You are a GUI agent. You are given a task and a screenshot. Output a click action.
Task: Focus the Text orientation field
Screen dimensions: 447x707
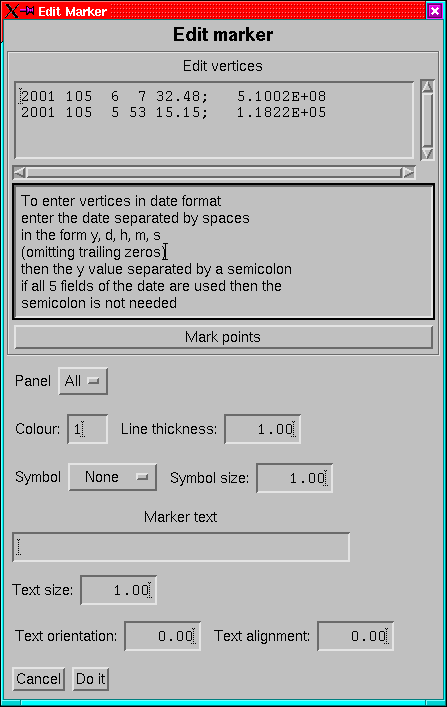click(162, 636)
